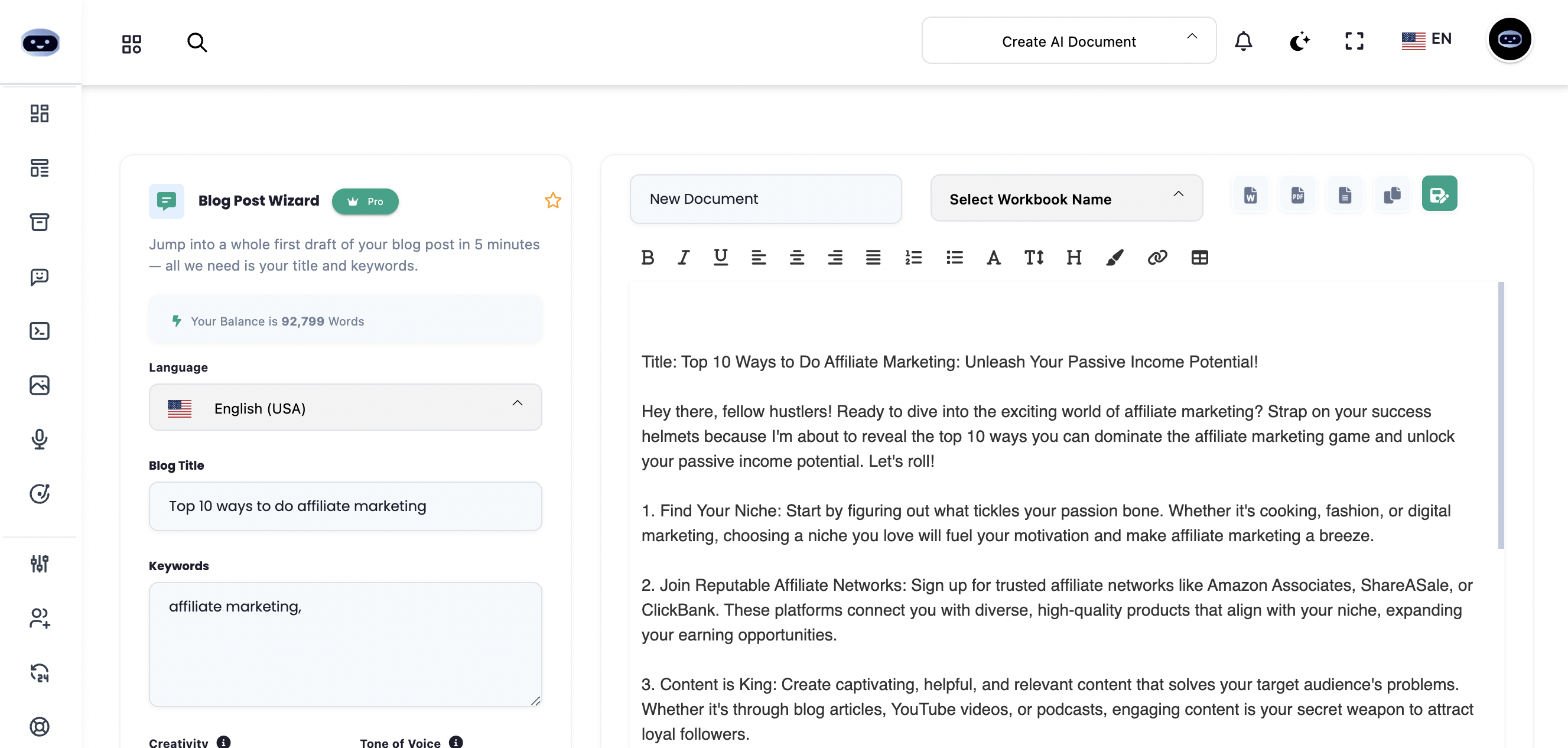Open the AI image tool in the sidebar

coord(39,385)
